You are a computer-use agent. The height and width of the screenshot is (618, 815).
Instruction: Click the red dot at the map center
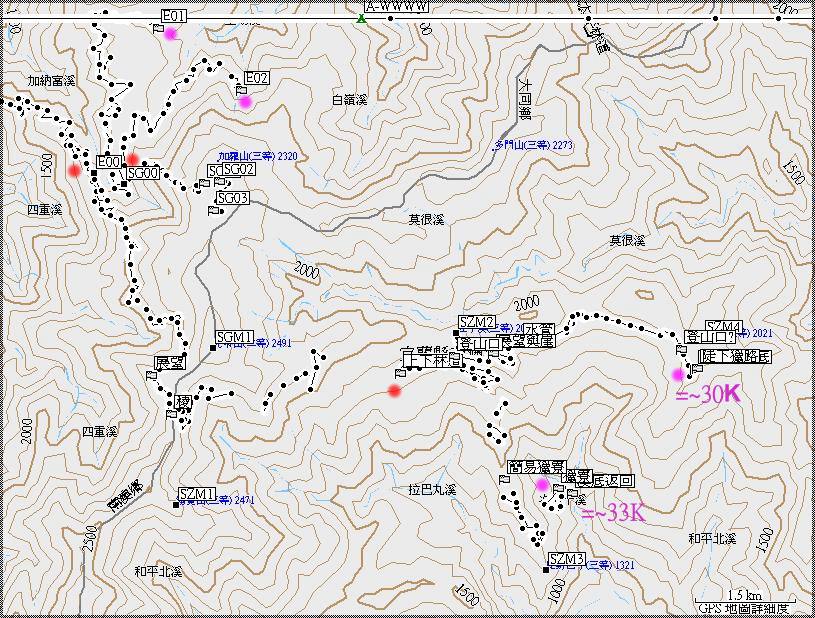pos(395,390)
